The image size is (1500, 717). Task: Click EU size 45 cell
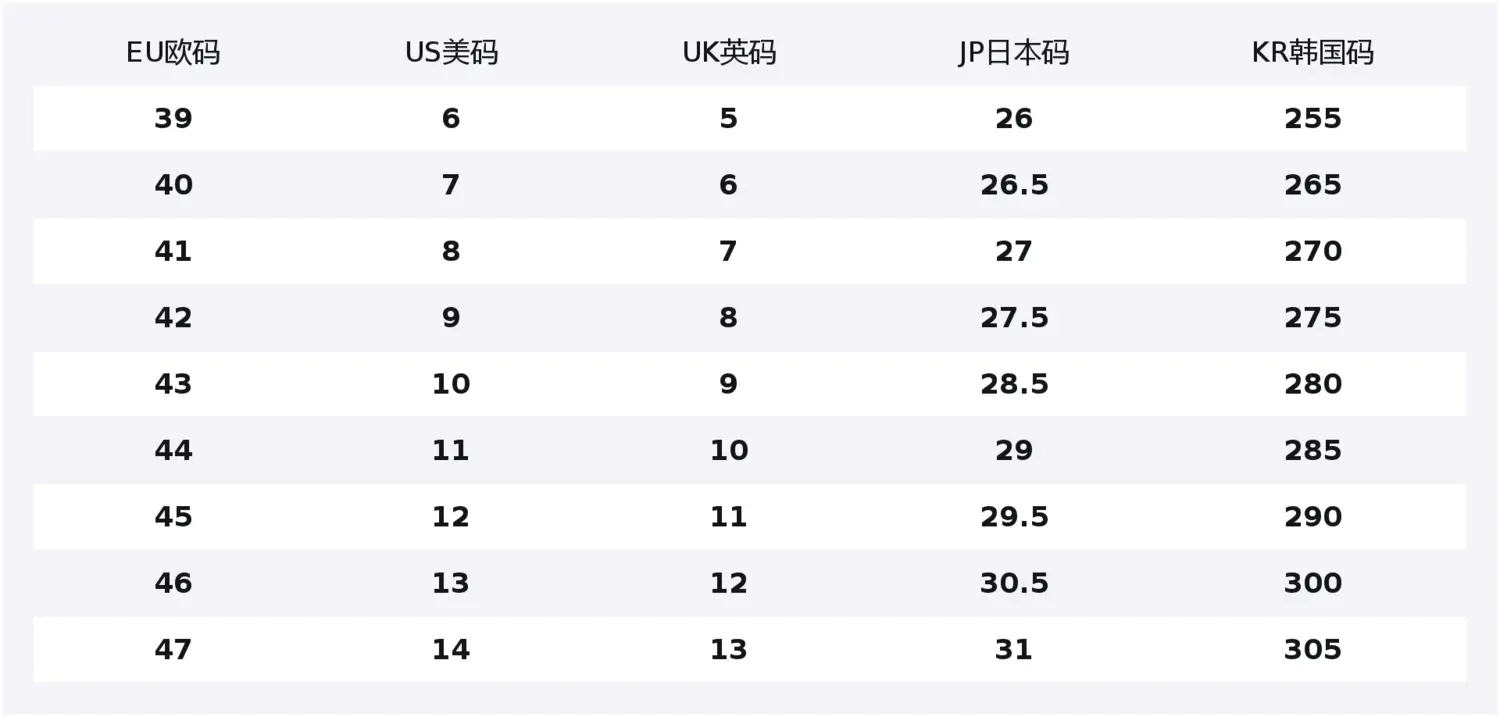point(173,517)
